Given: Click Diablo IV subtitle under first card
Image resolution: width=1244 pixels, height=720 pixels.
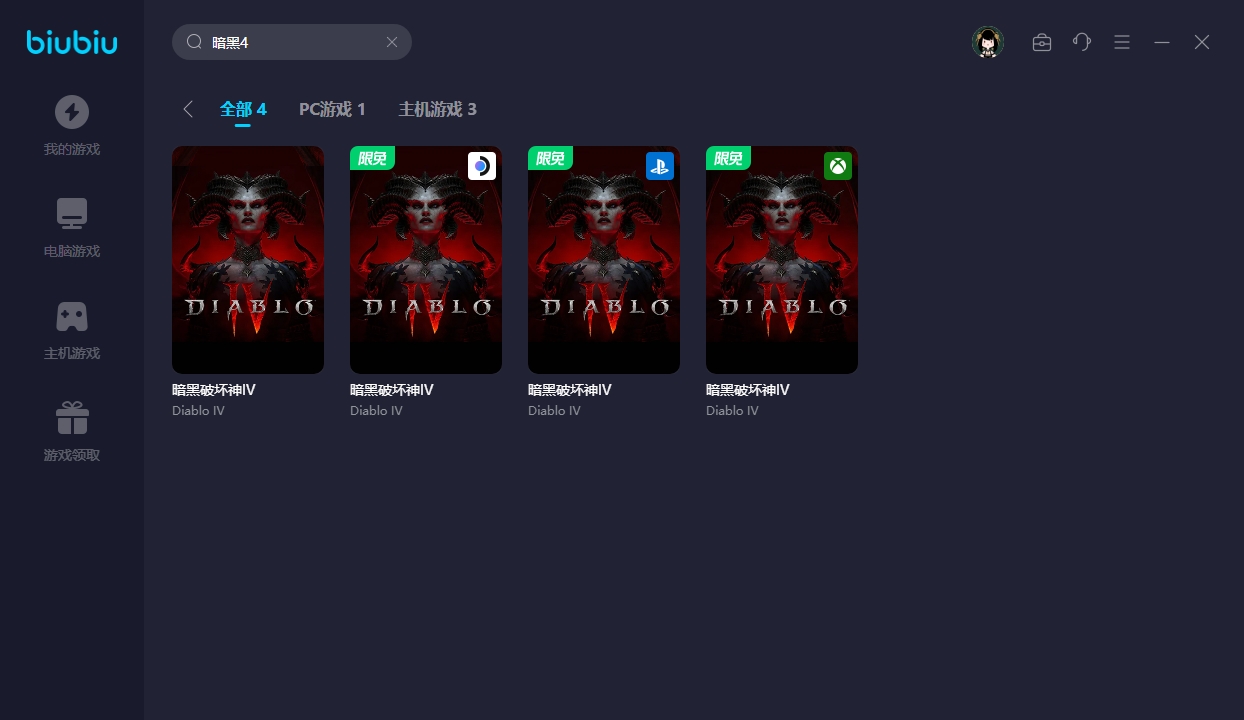Looking at the screenshot, I should 198,411.
